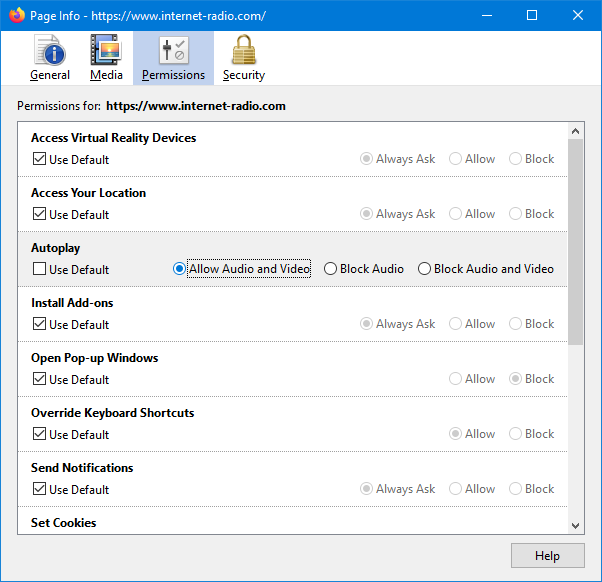Switch to the Media tab icon
The height and width of the screenshot is (582, 602).
(x=106, y=51)
